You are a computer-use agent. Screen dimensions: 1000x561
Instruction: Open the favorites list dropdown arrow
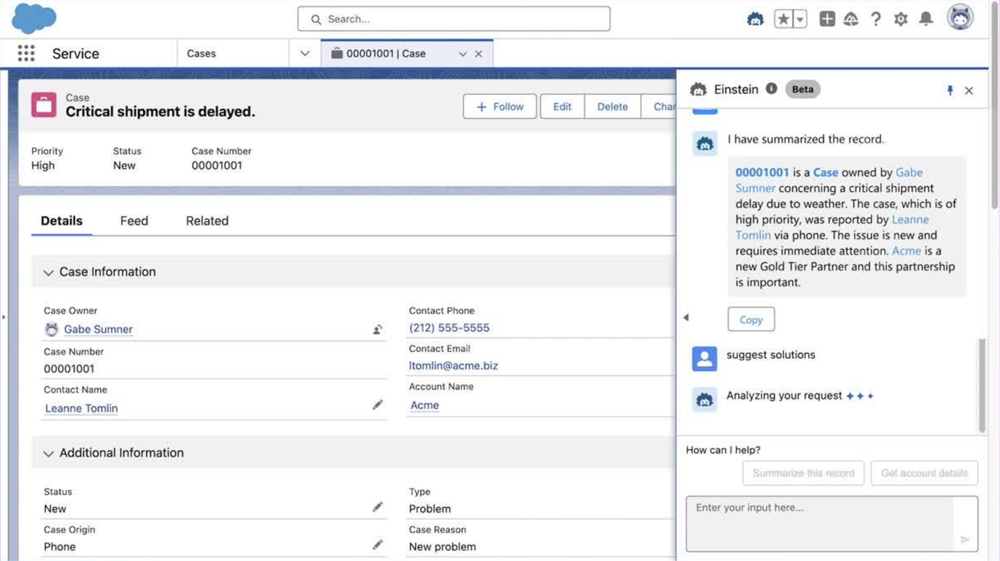(800, 19)
